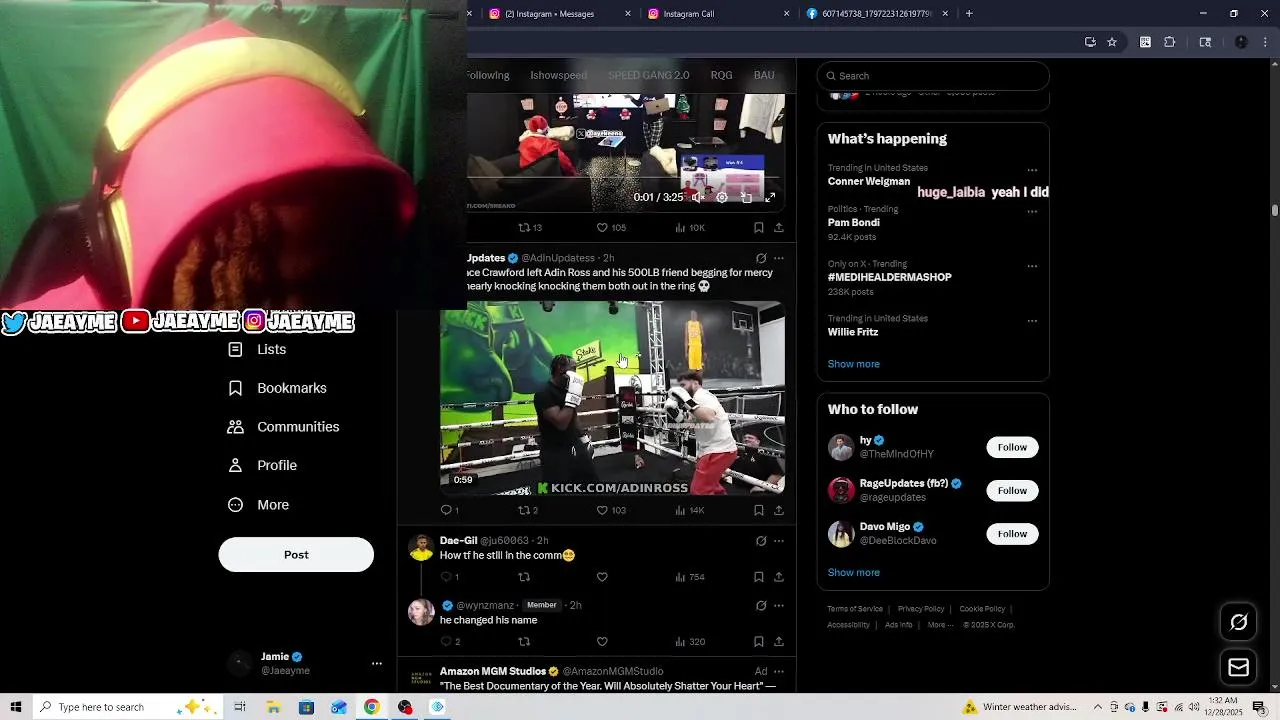Follow RageUpdates account
The height and width of the screenshot is (720, 1280).
point(1012,491)
